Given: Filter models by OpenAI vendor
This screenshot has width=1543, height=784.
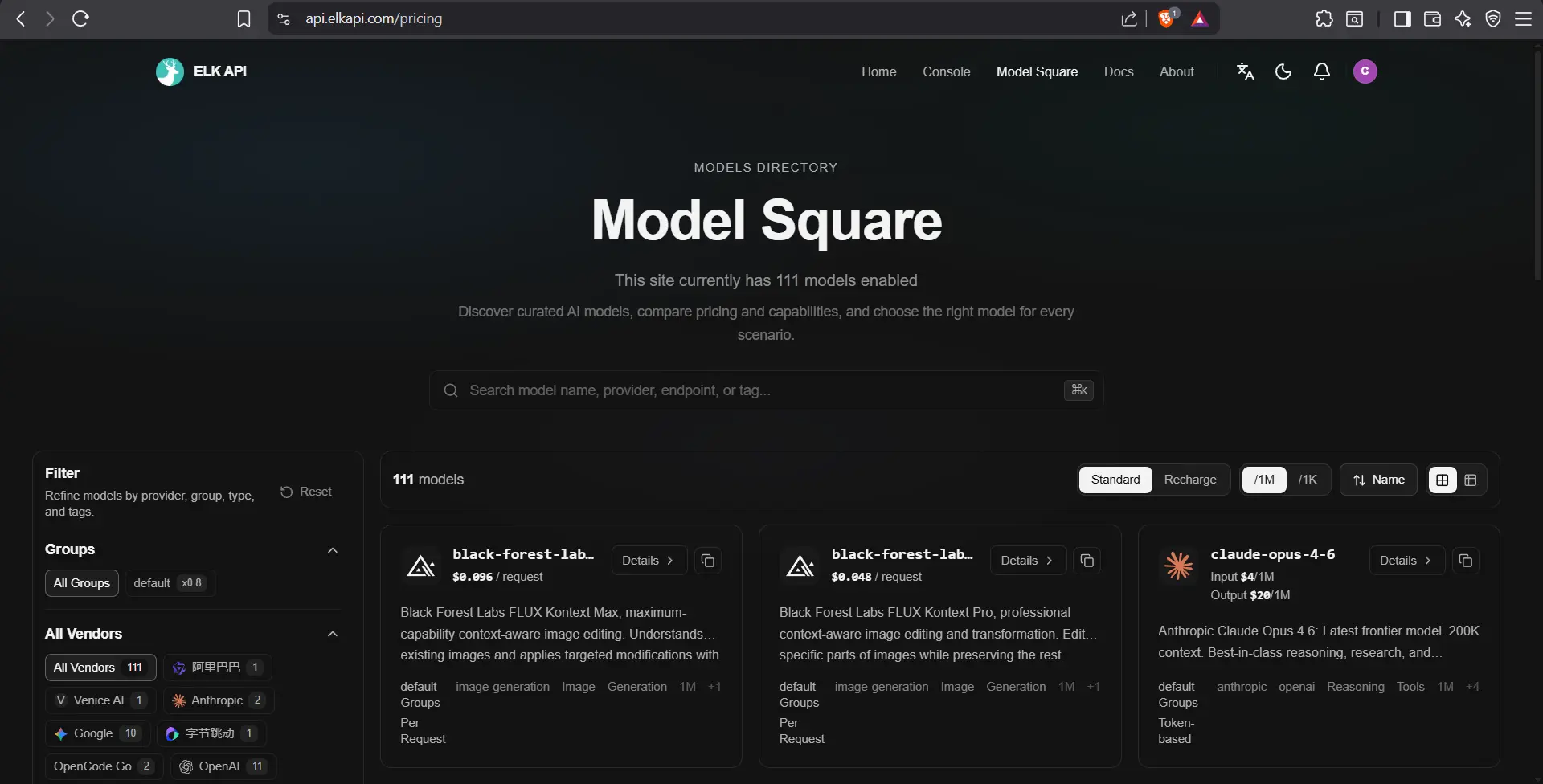Looking at the screenshot, I should 223,766.
